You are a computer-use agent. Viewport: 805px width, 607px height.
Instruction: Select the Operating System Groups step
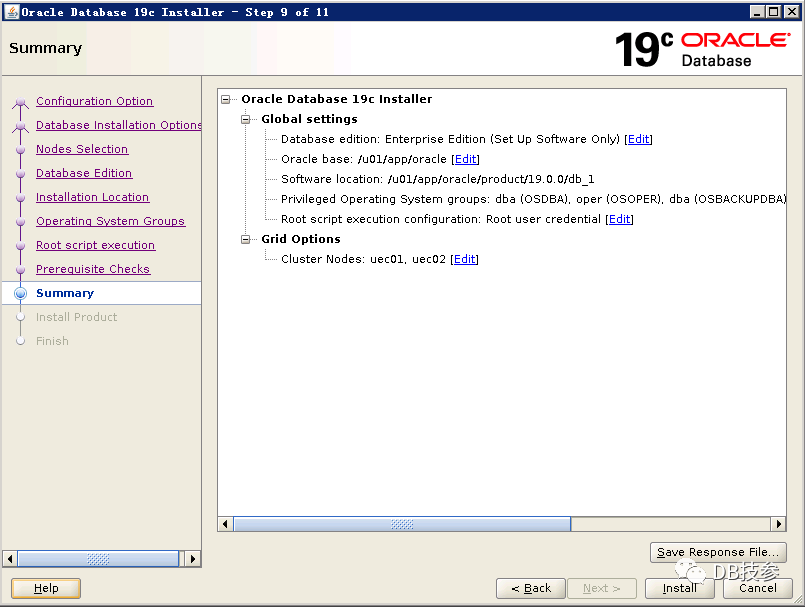point(110,221)
